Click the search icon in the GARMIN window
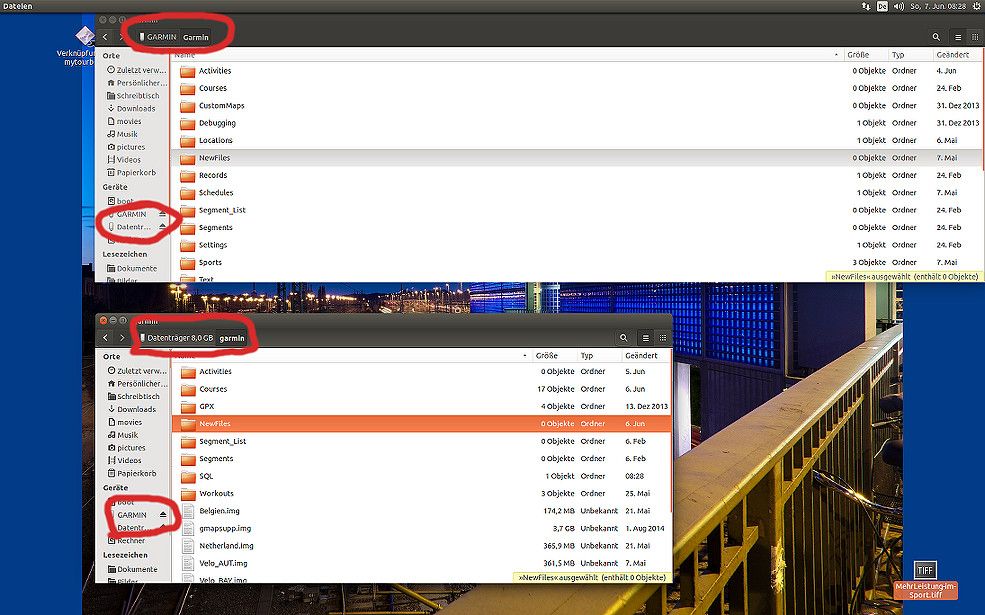Viewport: 985px width, 615px height. point(936,37)
